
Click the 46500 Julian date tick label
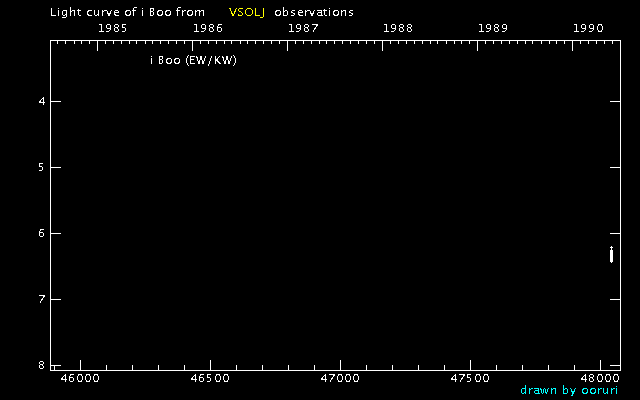[210, 379]
